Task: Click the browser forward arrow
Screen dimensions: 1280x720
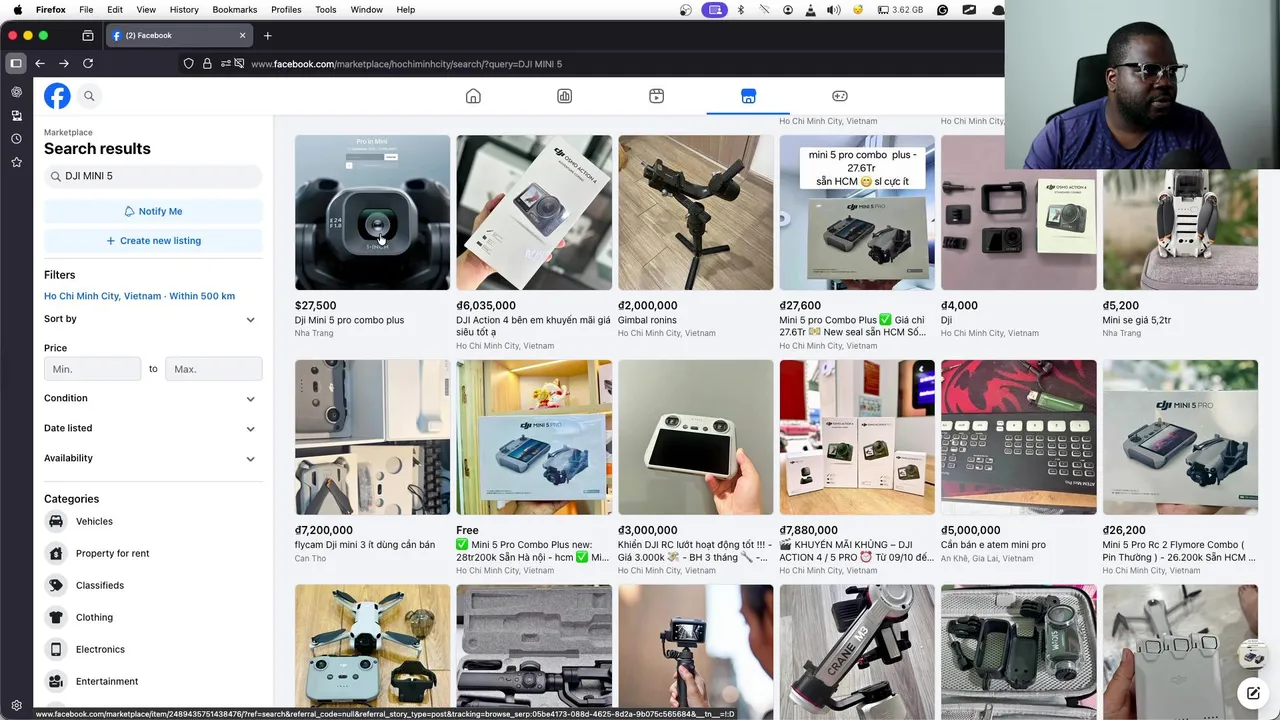Action: (x=64, y=63)
